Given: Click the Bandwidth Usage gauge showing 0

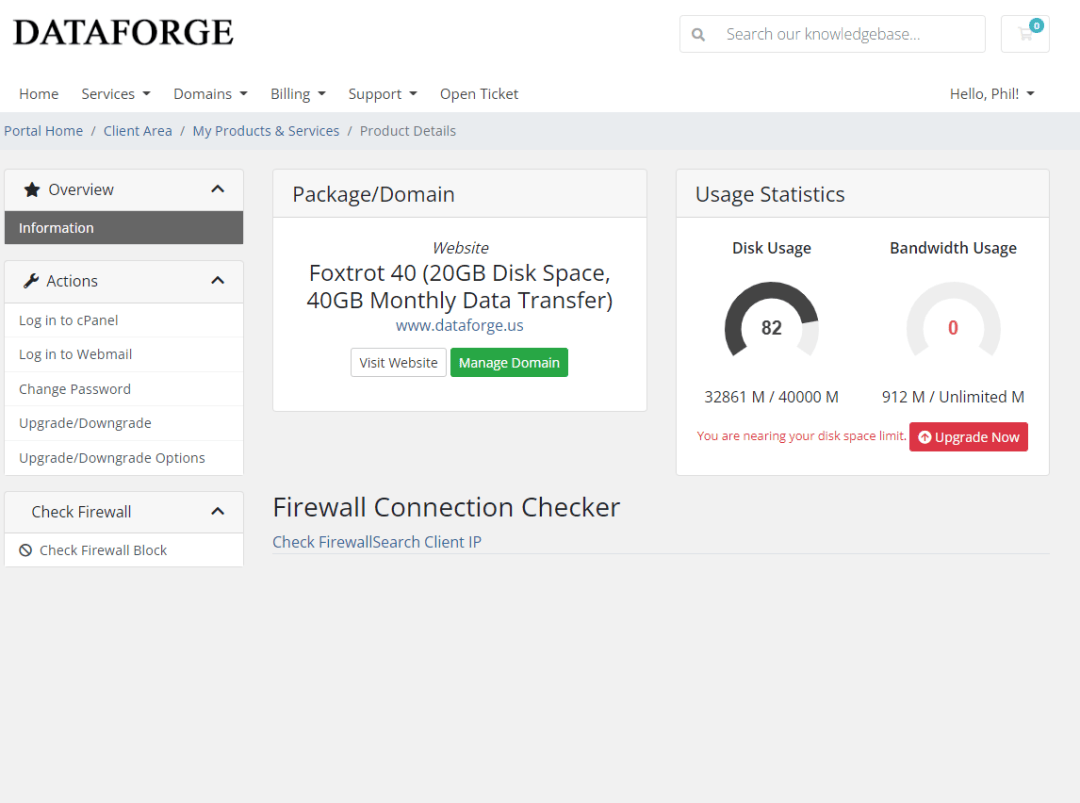Looking at the screenshot, I should (953, 321).
